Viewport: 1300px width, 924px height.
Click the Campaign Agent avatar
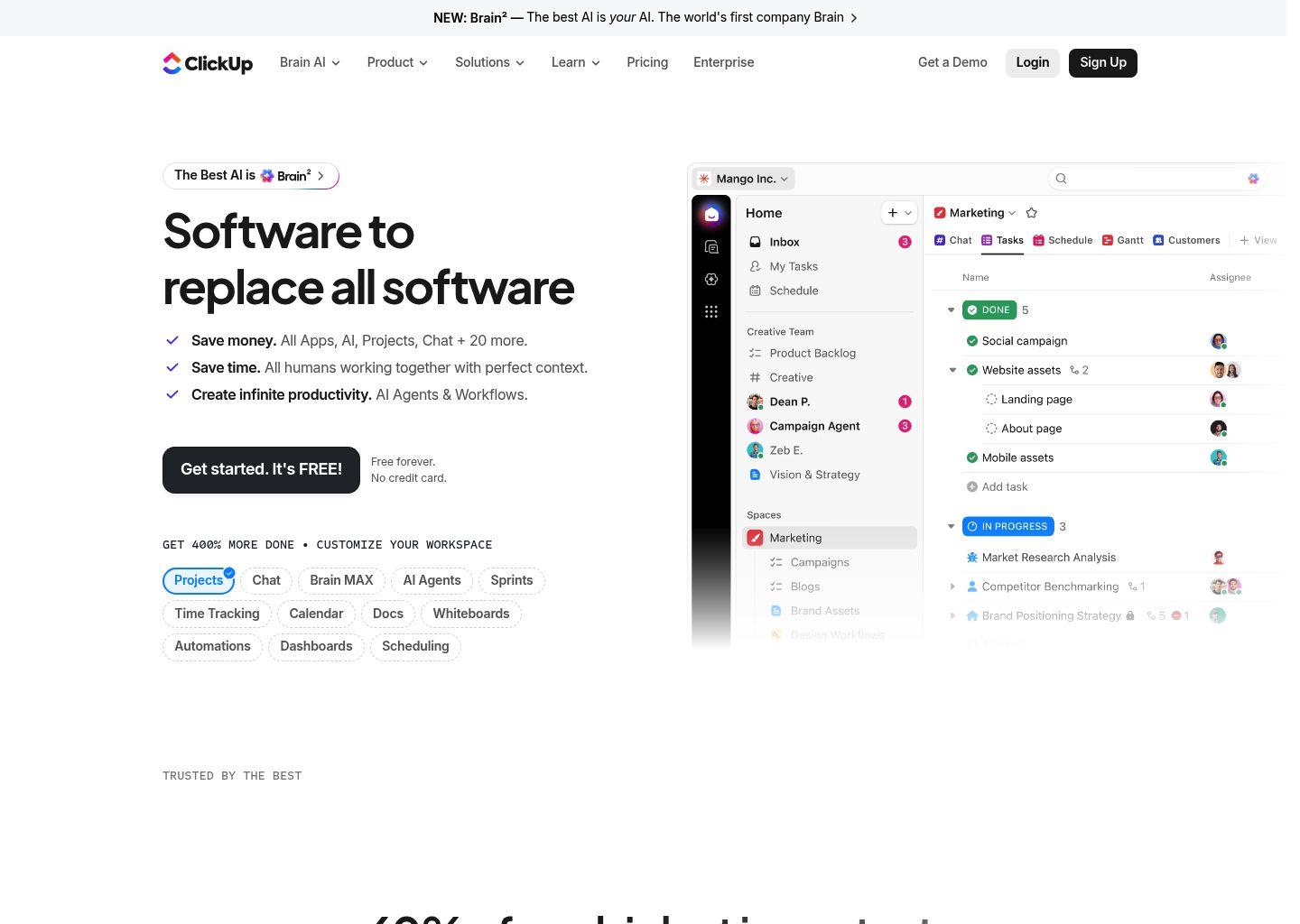pos(756,426)
